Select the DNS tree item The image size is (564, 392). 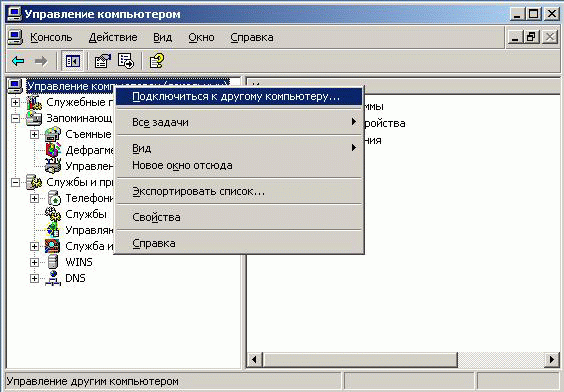[x=75, y=278]
